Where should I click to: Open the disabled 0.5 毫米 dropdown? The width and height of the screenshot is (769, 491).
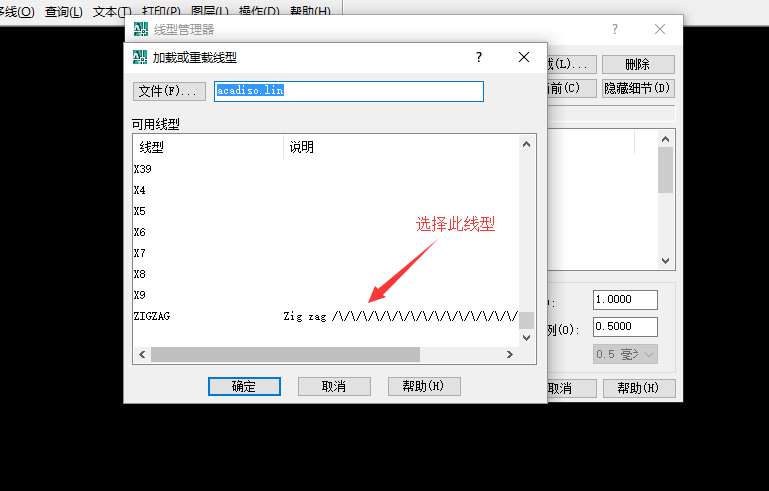(x=625, y=354)
